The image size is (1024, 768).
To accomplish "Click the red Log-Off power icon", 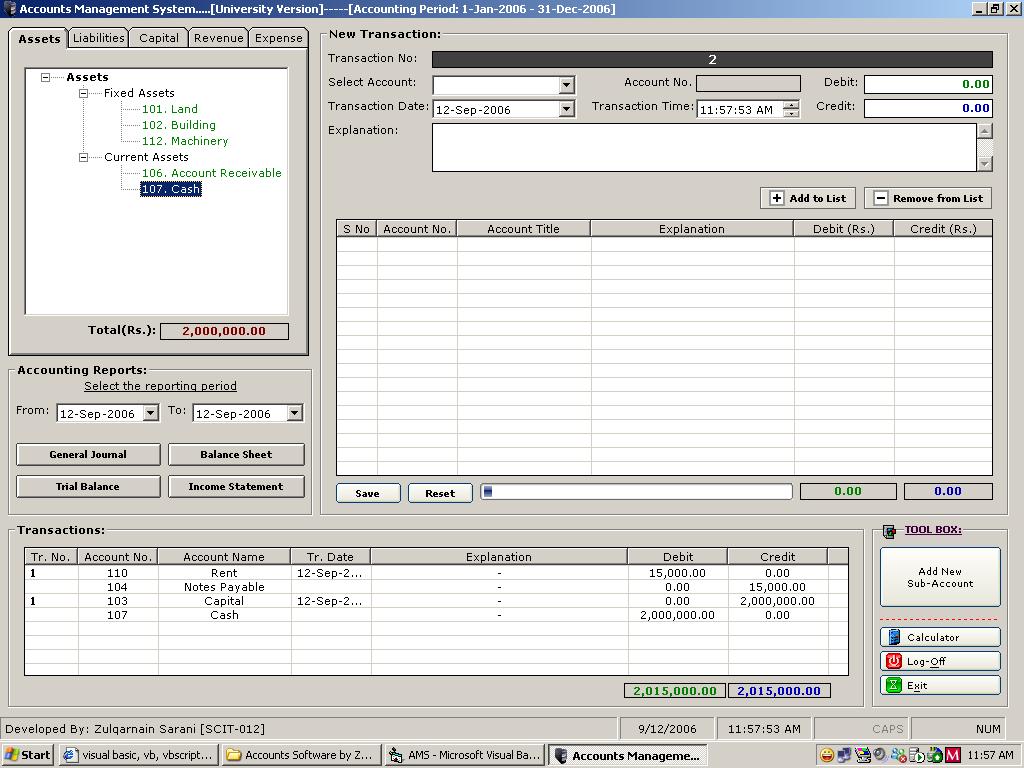I will tap(894, 661).
